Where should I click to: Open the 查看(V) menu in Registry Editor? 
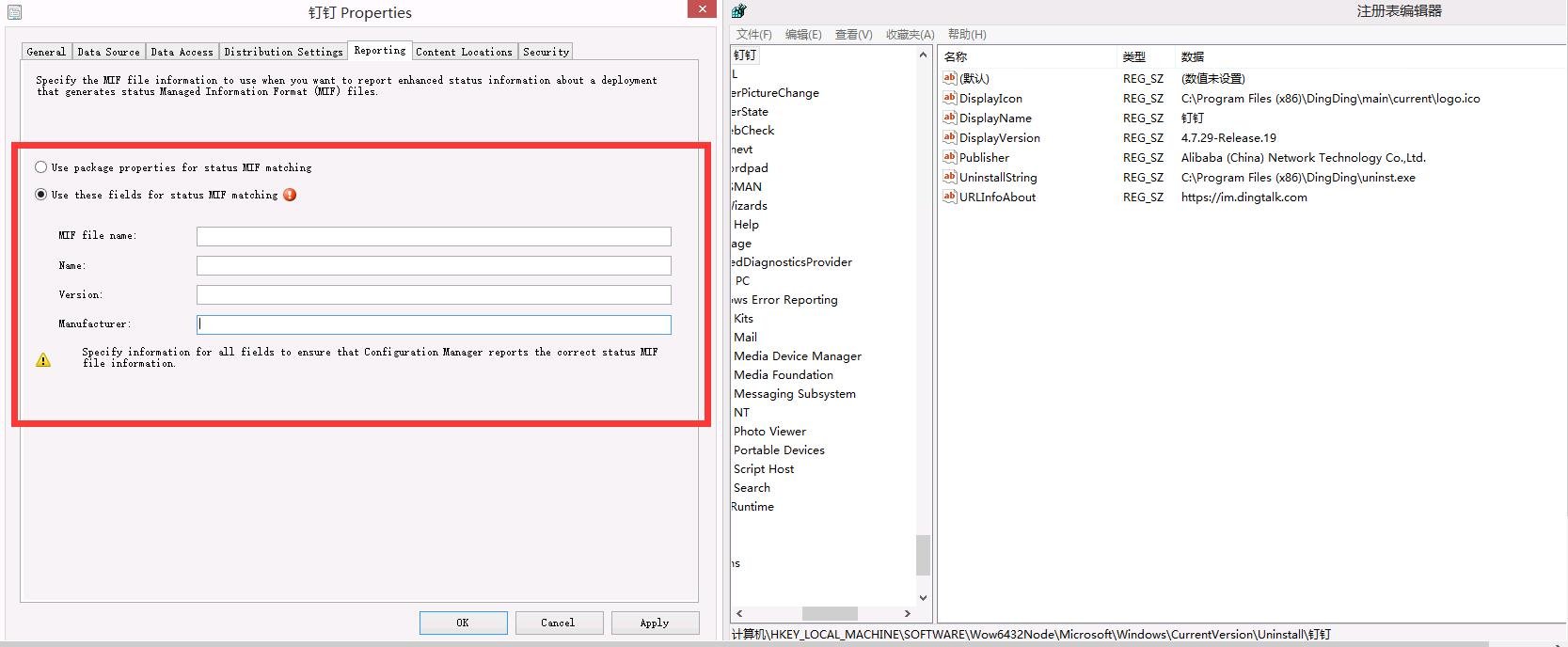(853, 35)
